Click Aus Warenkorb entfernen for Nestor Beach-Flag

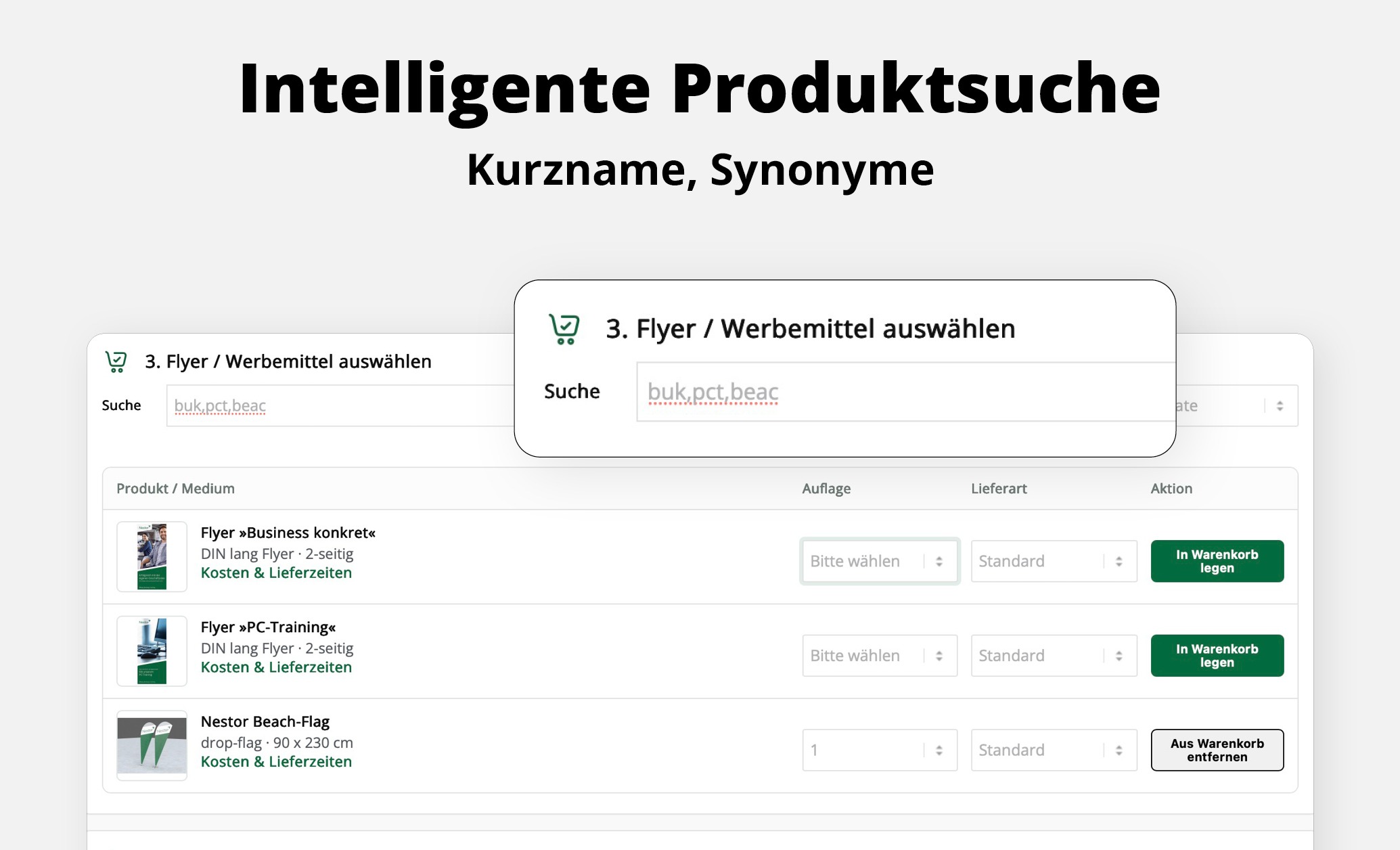1217,750
